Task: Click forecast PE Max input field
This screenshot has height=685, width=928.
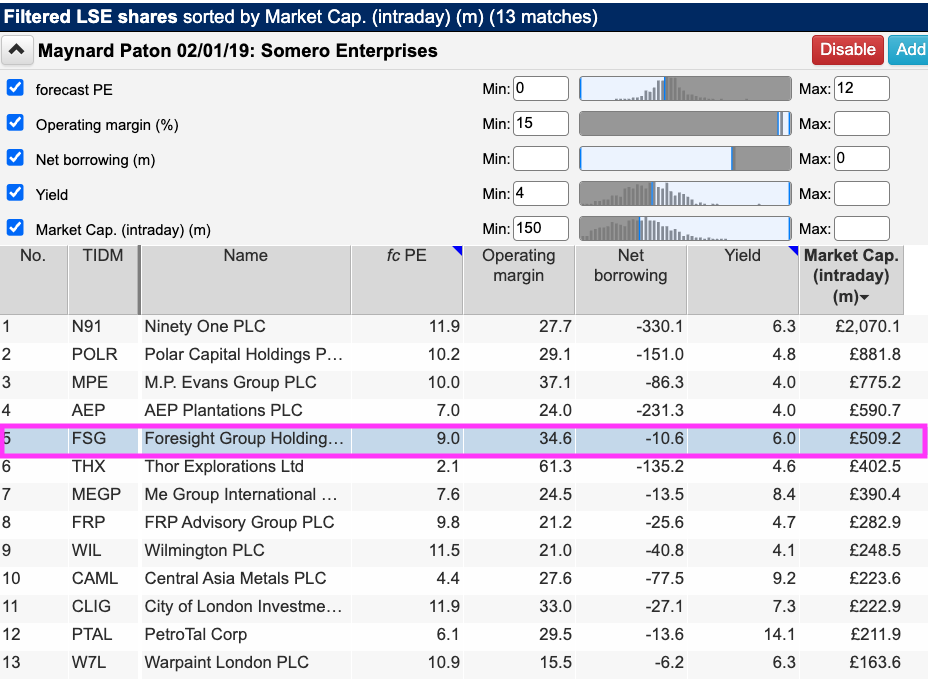Action: pyautogui.click(x=862, y=89)
